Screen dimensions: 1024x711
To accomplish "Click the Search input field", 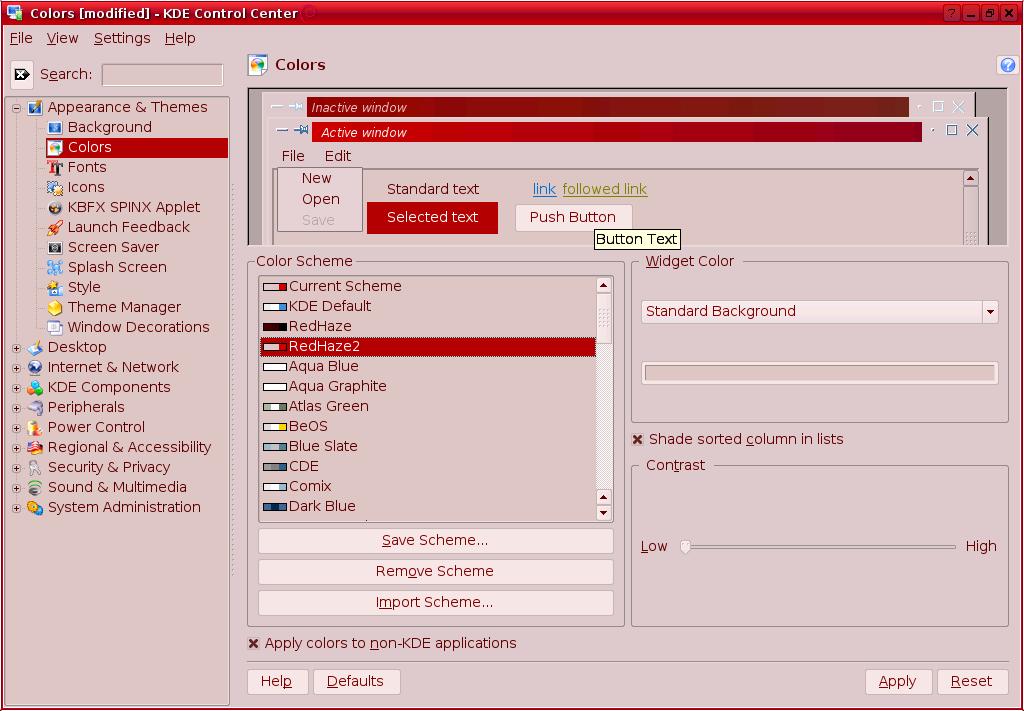I will [162, 74].
